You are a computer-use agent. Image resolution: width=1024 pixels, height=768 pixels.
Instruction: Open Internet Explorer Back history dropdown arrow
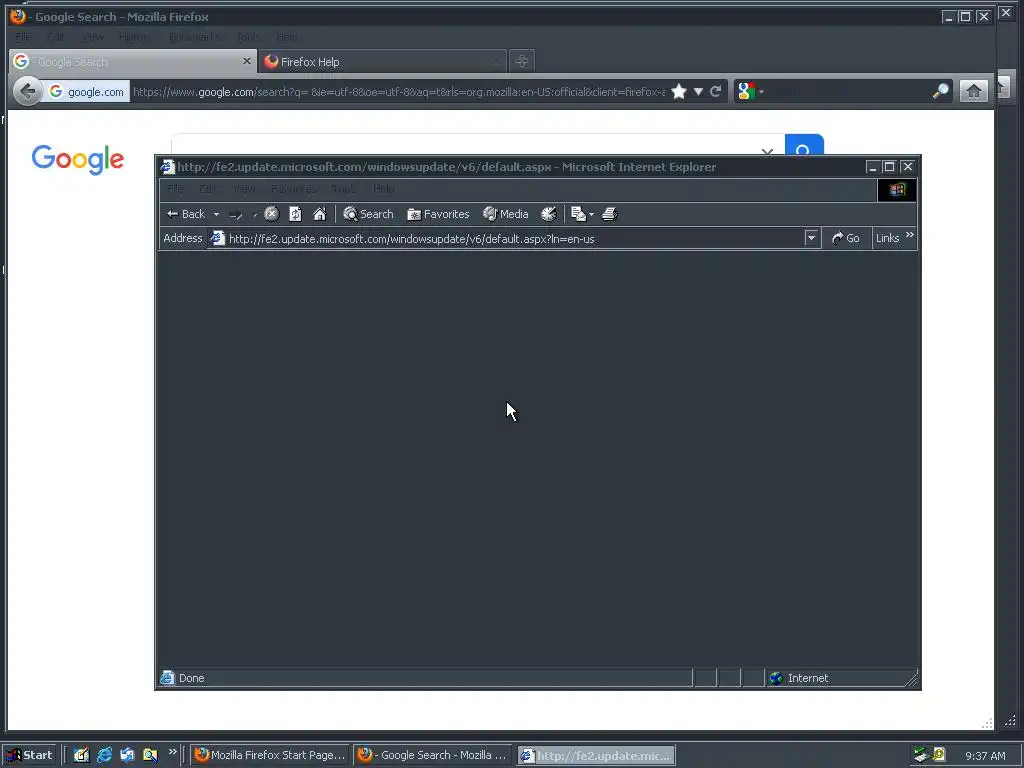[216, 214]
